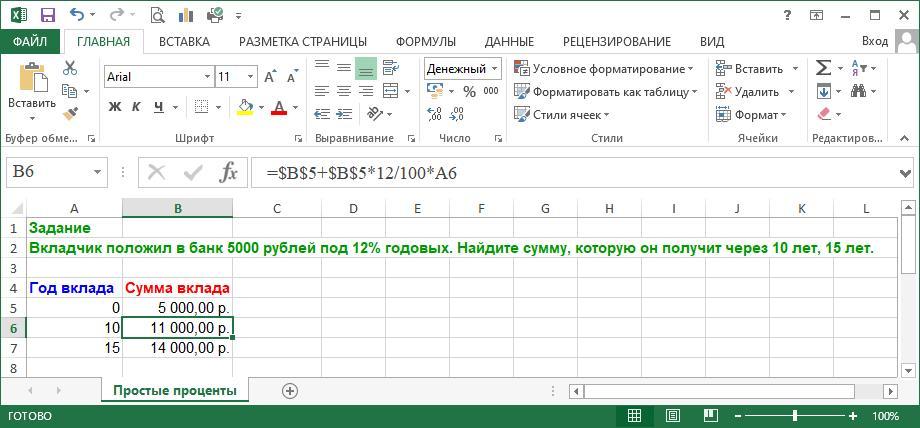Click the percent style icon
This screenshot has width=920, height=428.
tap(469, 91)
